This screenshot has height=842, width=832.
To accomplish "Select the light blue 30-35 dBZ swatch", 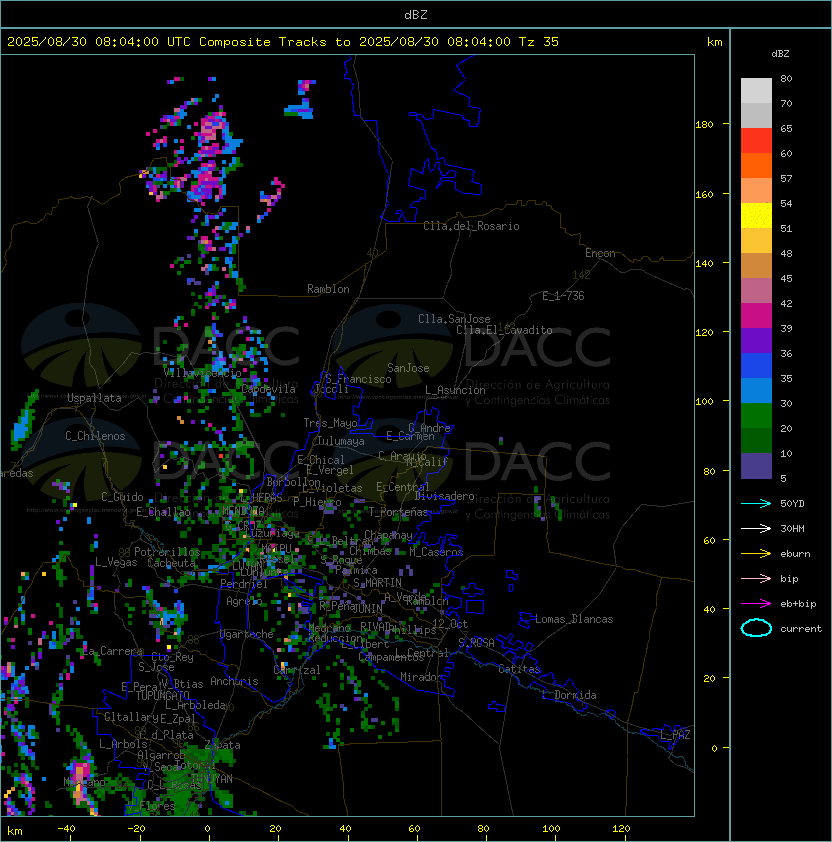I will 756,390.
